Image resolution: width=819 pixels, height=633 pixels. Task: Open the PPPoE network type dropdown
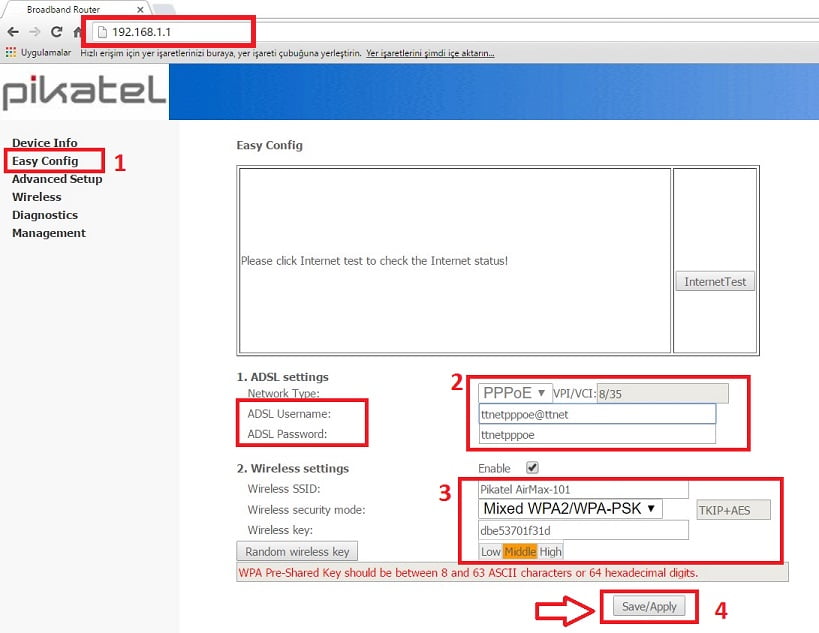coord(515,393)
